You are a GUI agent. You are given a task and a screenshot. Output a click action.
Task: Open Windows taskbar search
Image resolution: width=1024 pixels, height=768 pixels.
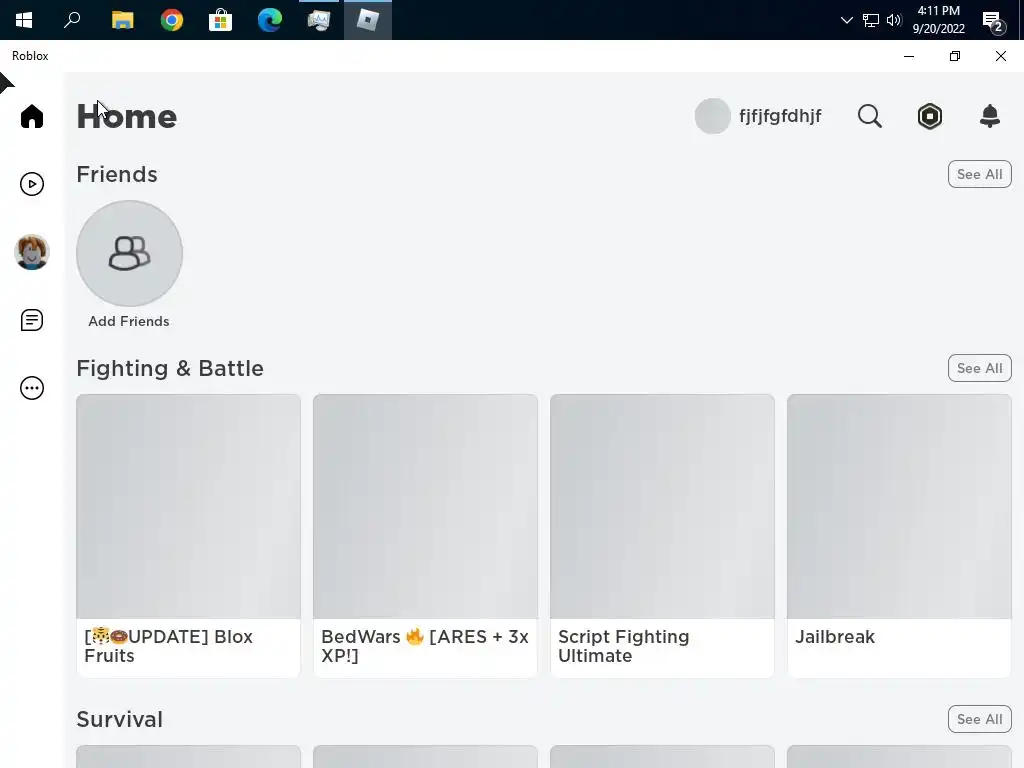coord(72,20)
